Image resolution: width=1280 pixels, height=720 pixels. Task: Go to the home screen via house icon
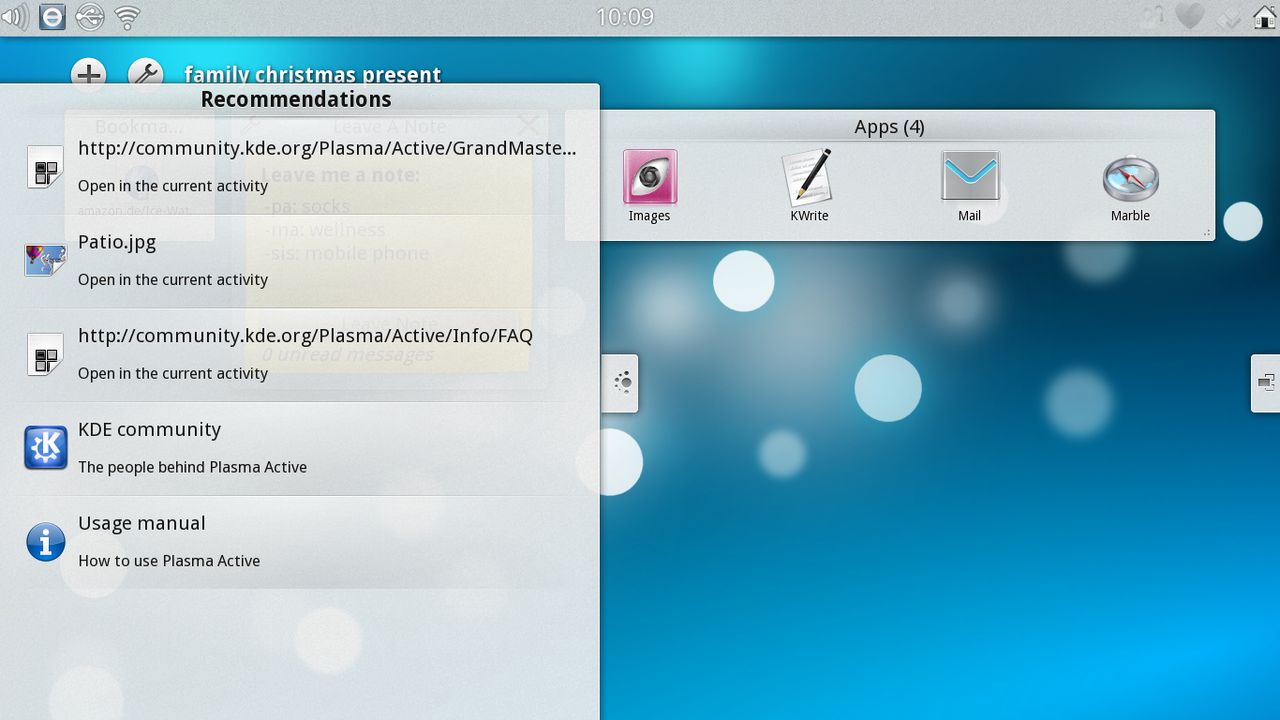coord(1265,17)
